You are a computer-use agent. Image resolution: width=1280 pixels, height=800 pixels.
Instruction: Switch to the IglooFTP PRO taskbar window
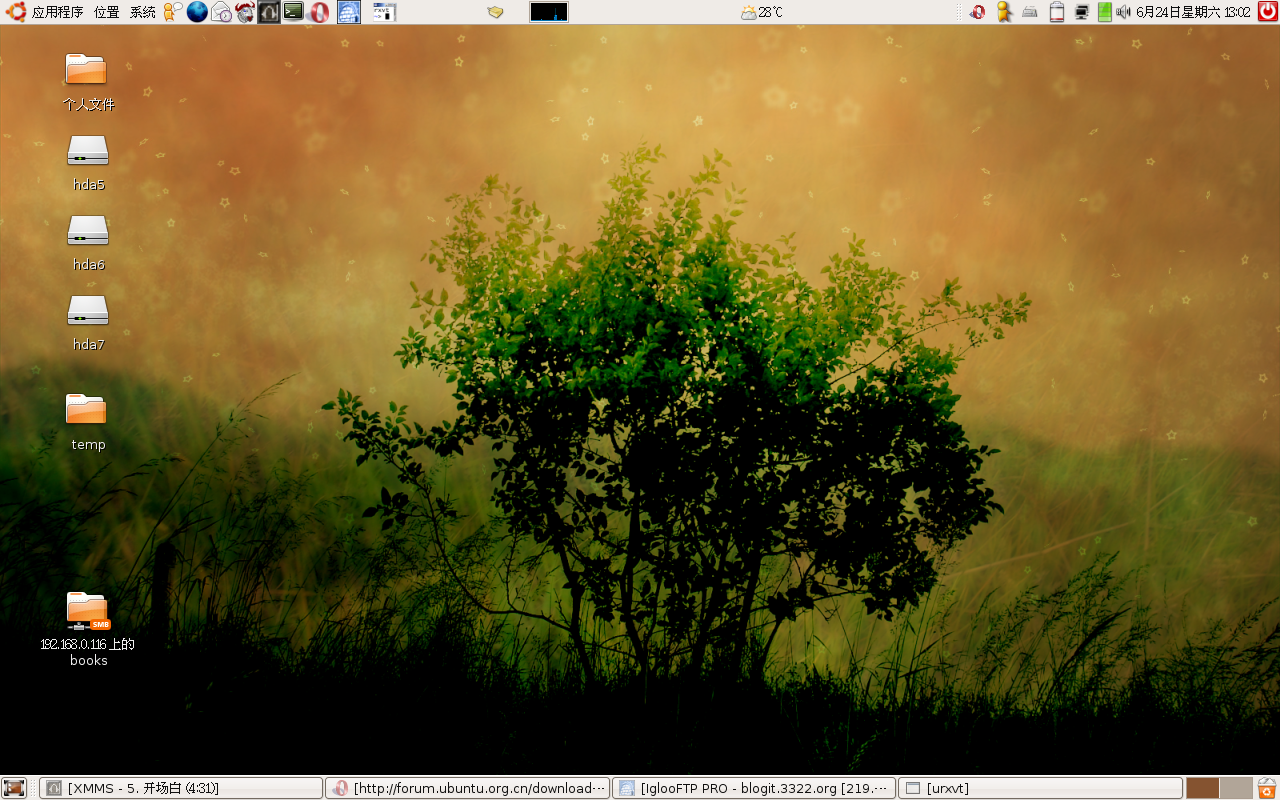[x=754, y=788]
